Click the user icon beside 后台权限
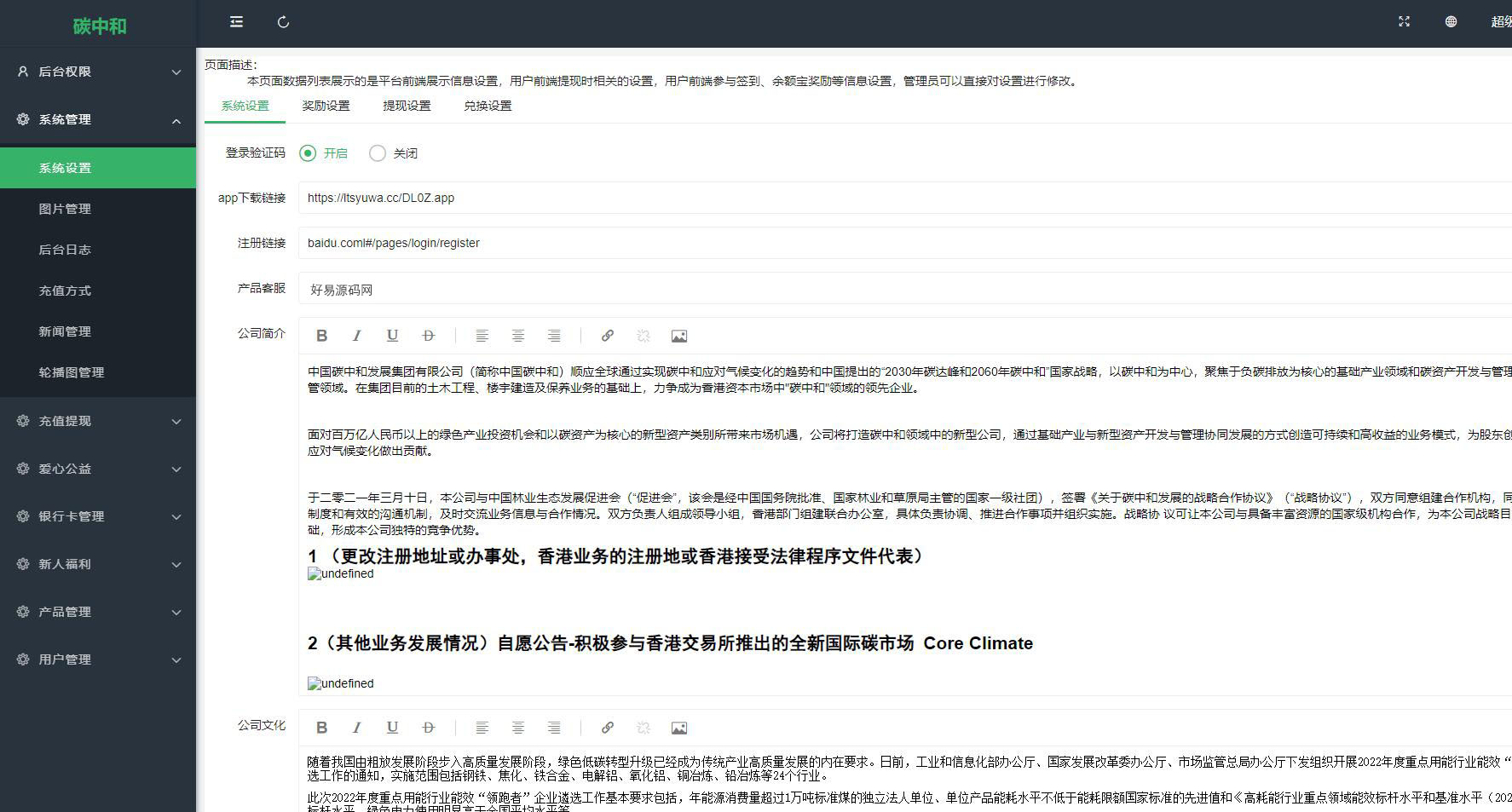 pos(23,72)
